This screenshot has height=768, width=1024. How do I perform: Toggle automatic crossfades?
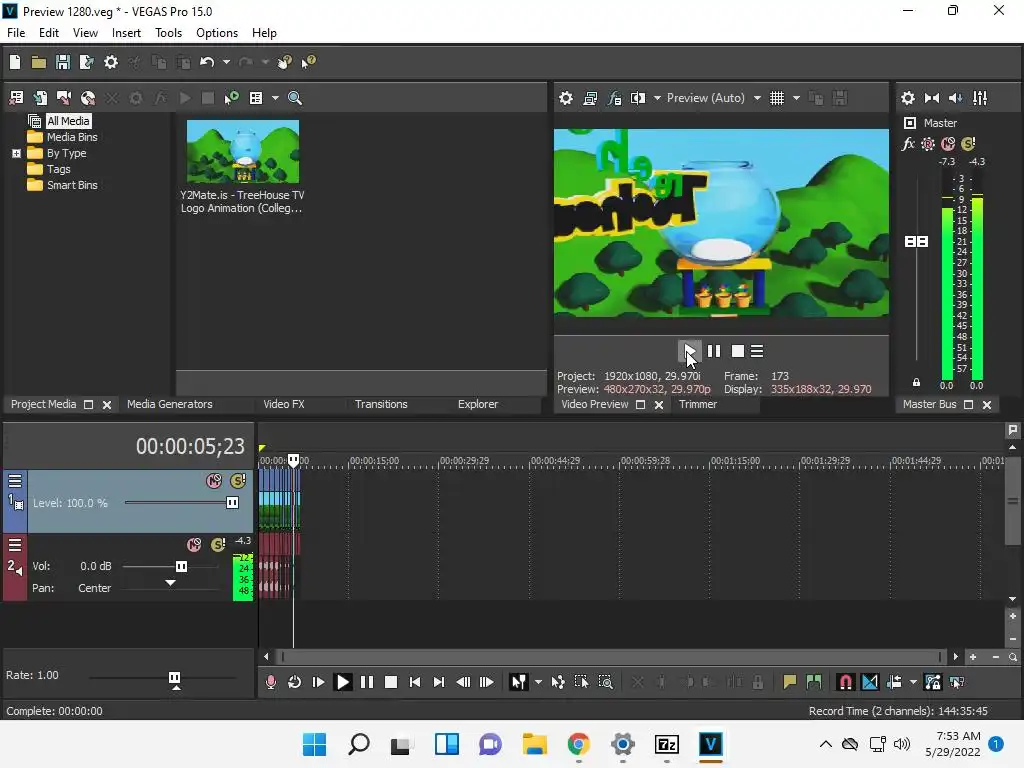click(870, 682)
